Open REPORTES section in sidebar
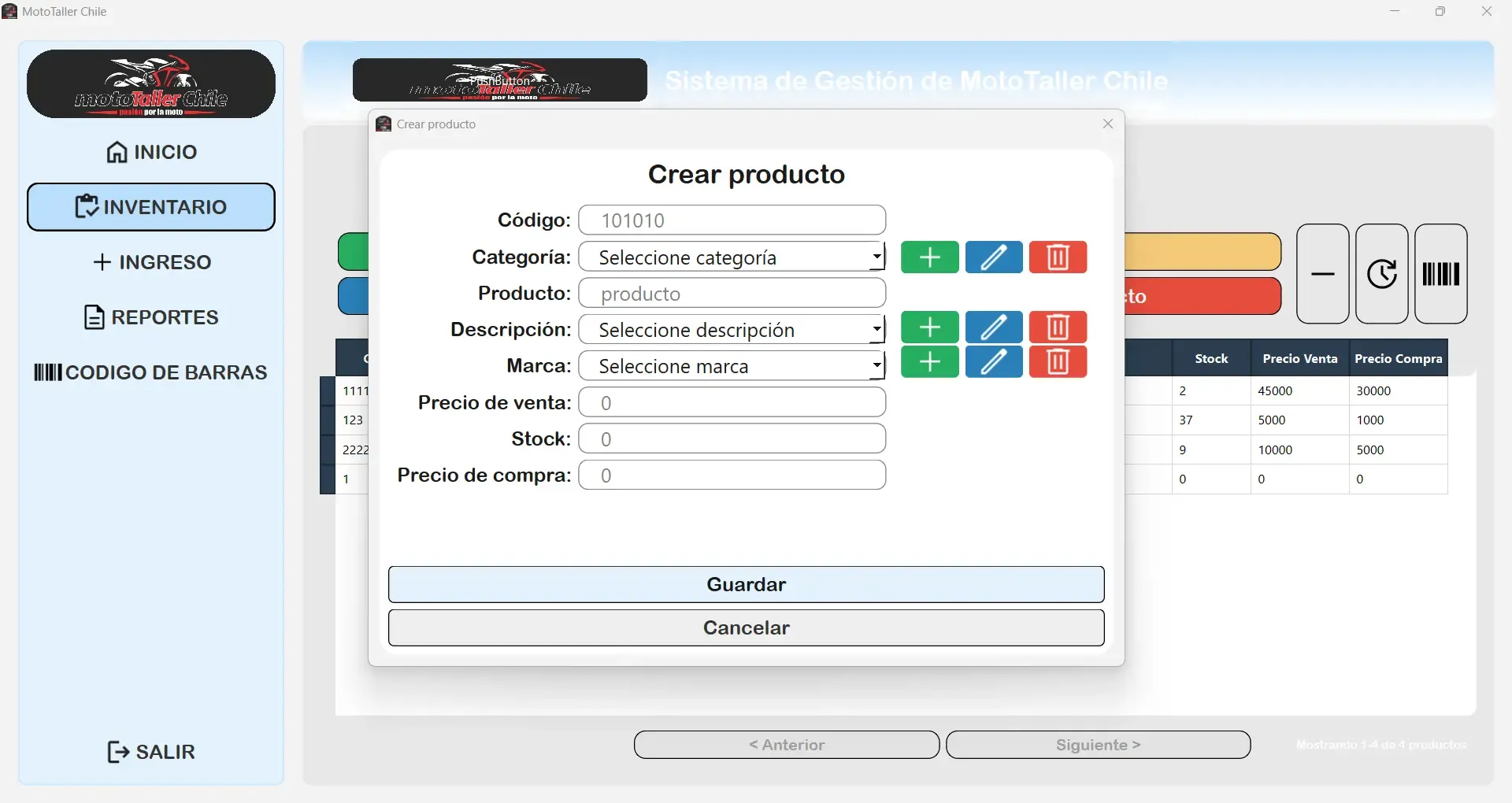This screenshot has width=1512, height=803. point(151,317)
